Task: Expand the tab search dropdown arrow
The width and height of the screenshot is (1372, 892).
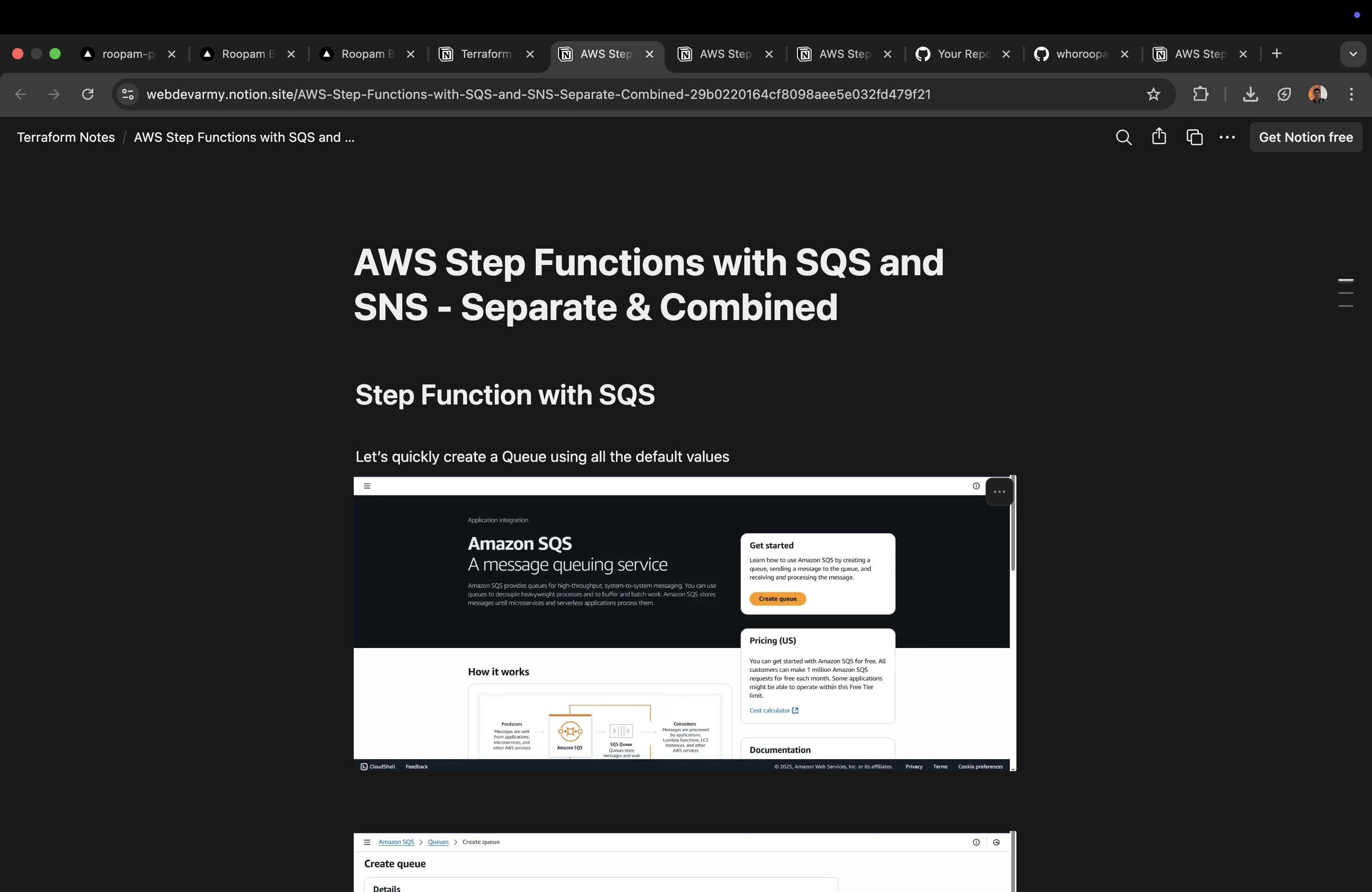Action: (1352, 54)
